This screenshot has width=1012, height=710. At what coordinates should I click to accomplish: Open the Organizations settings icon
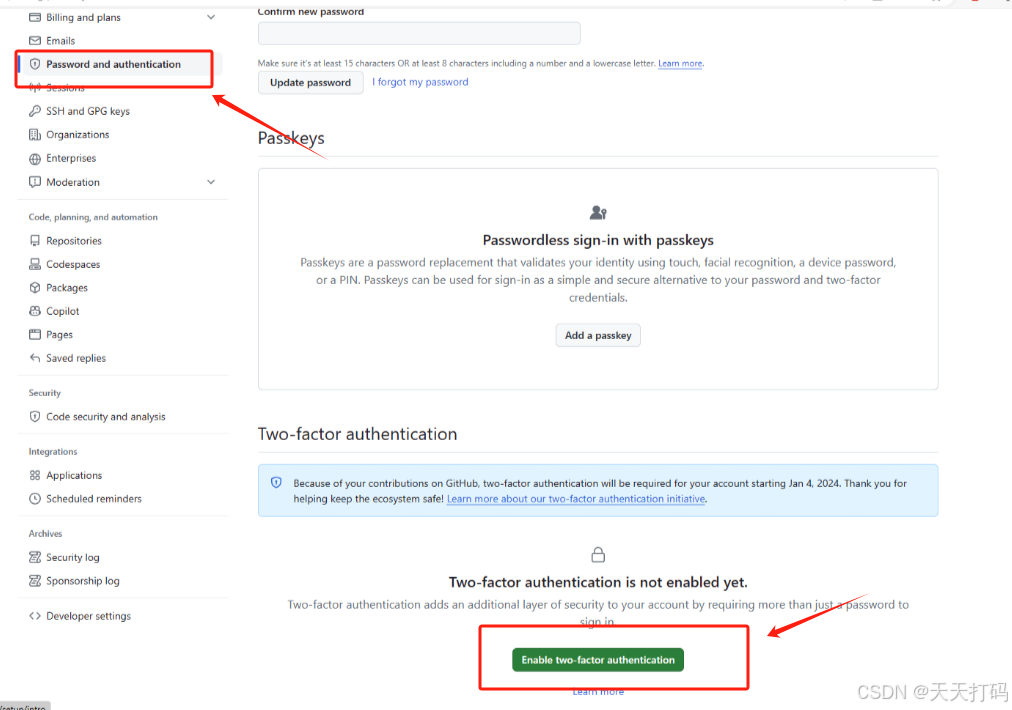(x=33, y=134)
